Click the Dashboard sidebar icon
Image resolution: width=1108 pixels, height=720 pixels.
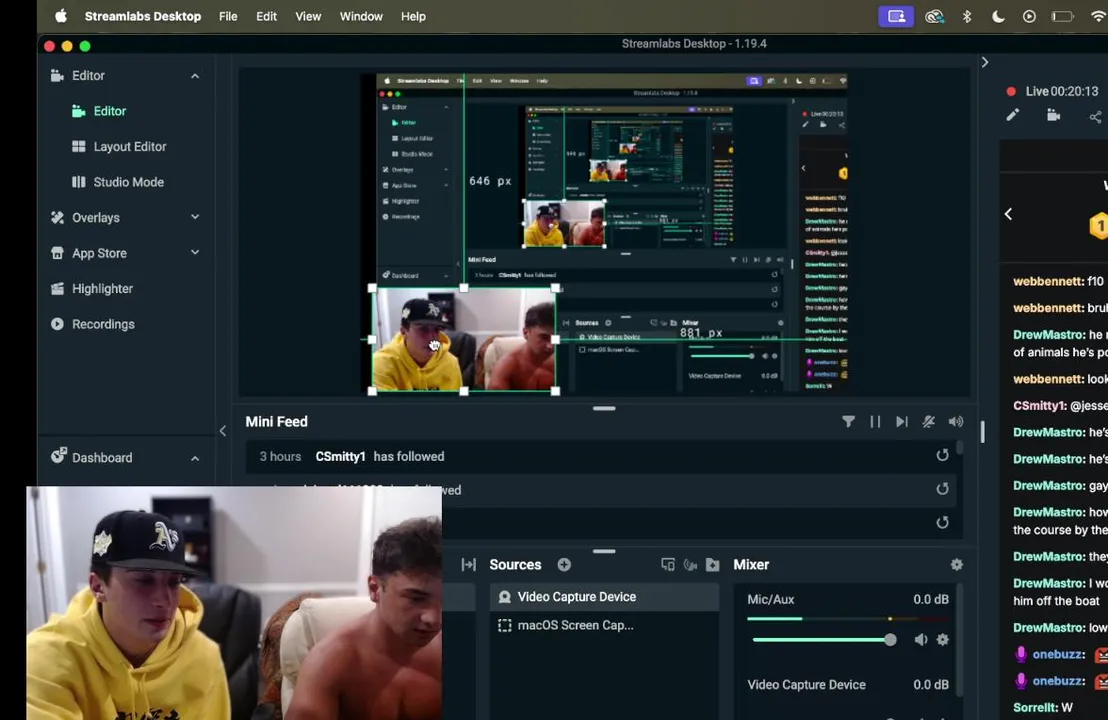[58, 456]
